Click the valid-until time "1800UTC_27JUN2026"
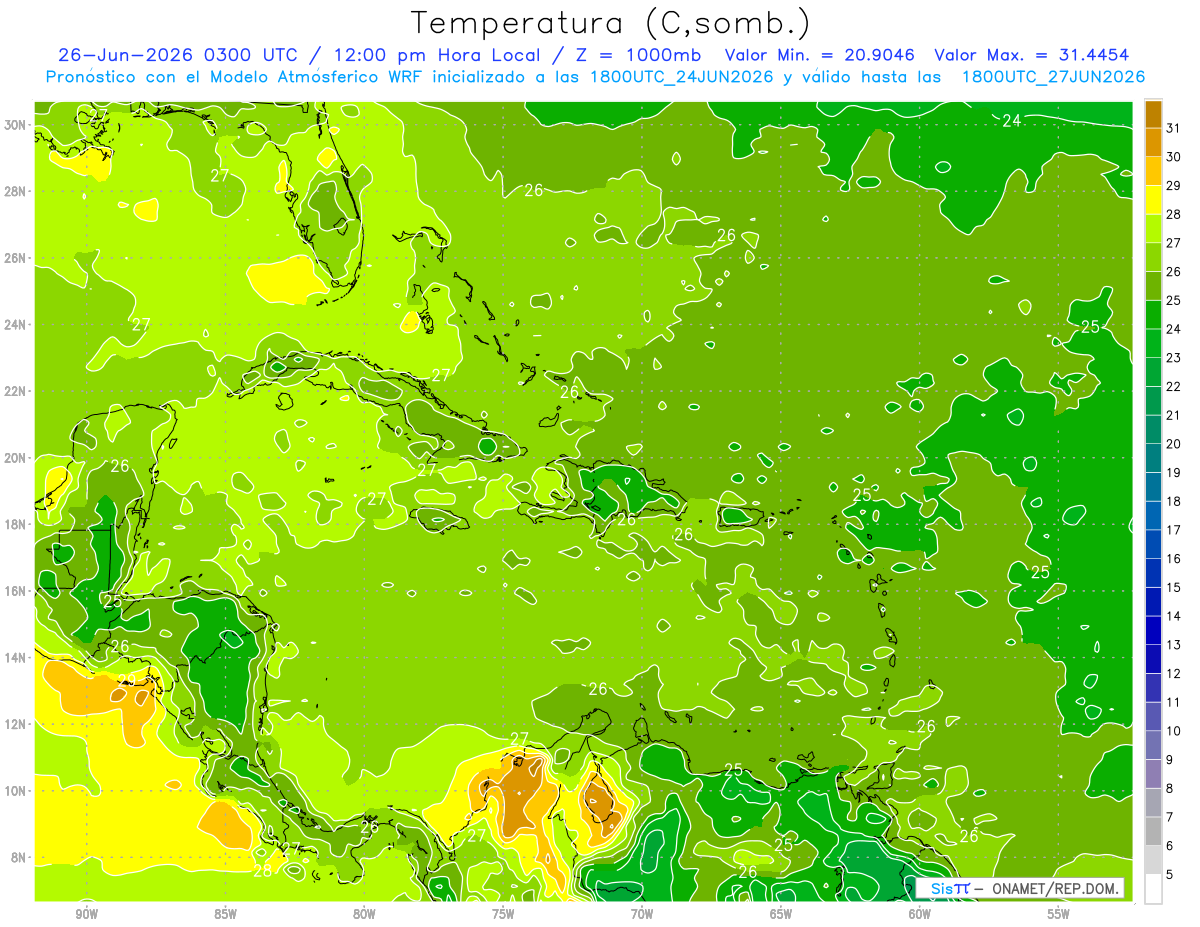Viewport: 1200px width, 927px height. pyautogui.click(x=1053, y=77)
